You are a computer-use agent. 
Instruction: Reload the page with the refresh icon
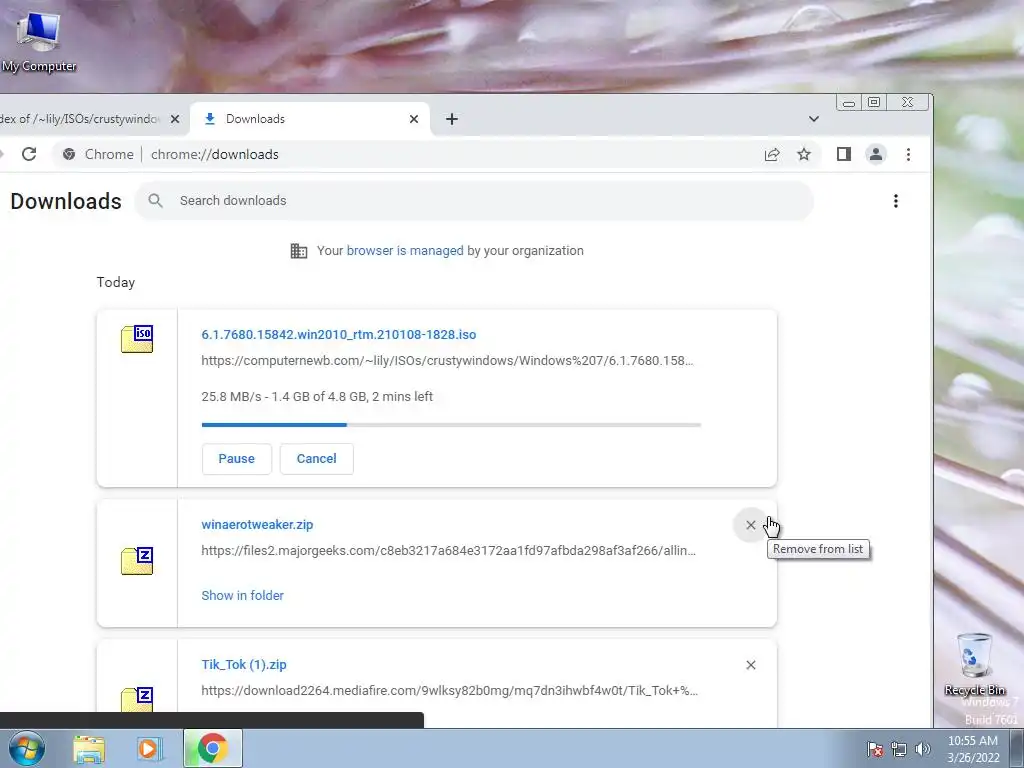pos(29,154)
